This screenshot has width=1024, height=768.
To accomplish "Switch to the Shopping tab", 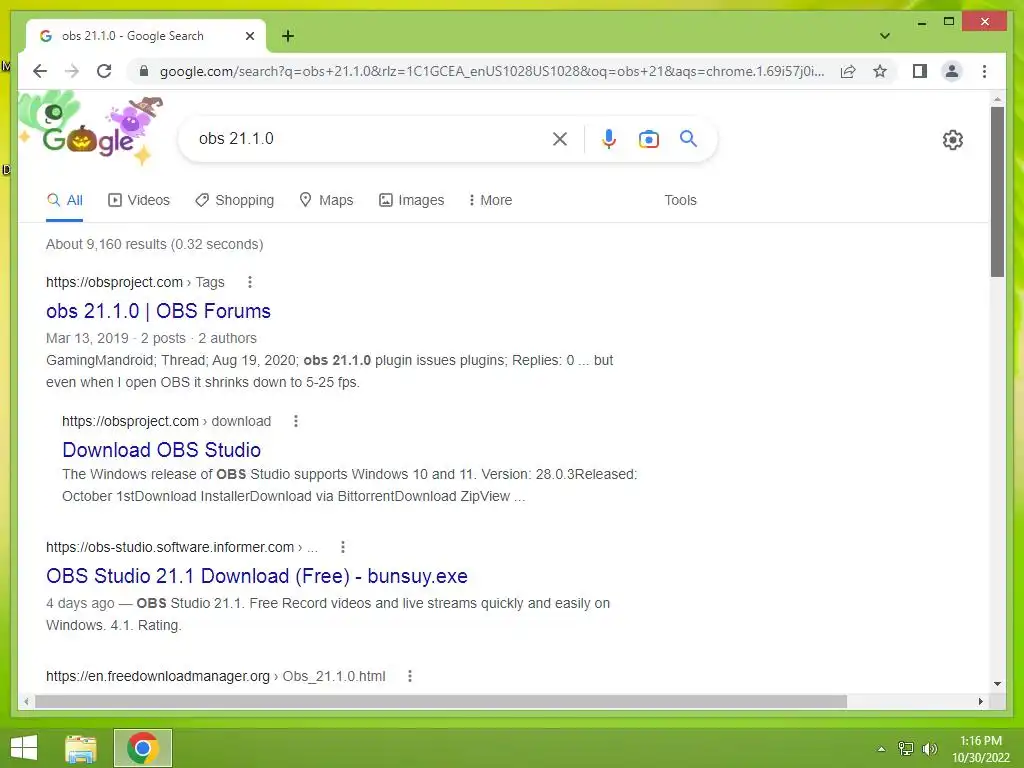I will 234,200.
